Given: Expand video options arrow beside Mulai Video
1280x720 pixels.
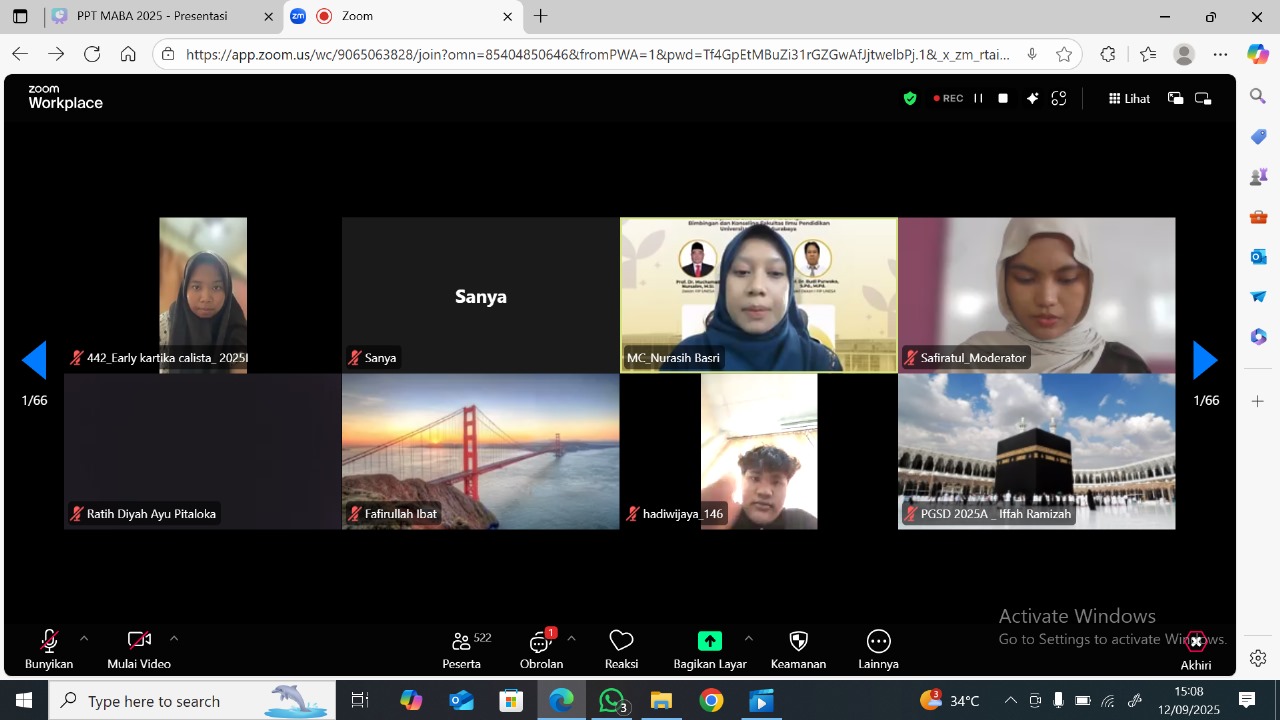Looking at the screenshot, I should click(x=174, y=638).
